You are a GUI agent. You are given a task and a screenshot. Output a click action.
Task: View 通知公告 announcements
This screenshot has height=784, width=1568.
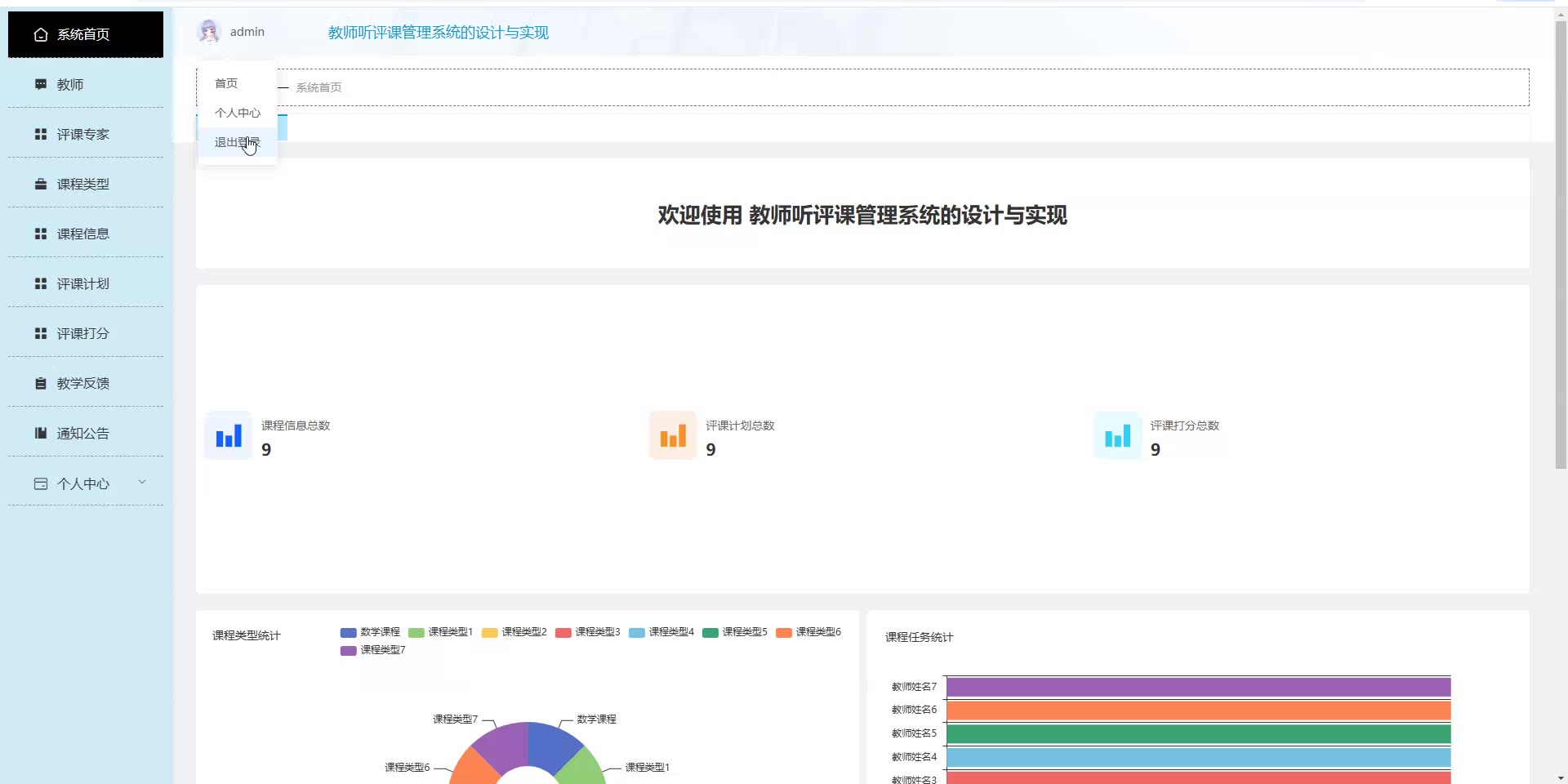tap(86, 433)
